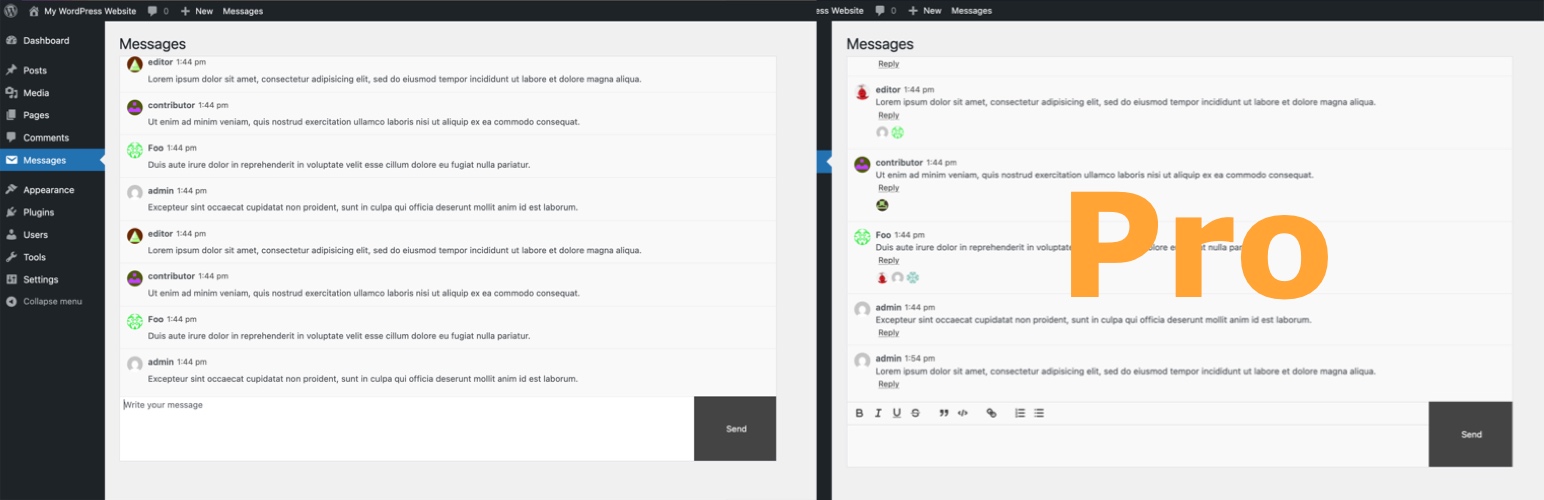Click the Appearance brush icon
The image size is (1544, 500).
point(11,190)
